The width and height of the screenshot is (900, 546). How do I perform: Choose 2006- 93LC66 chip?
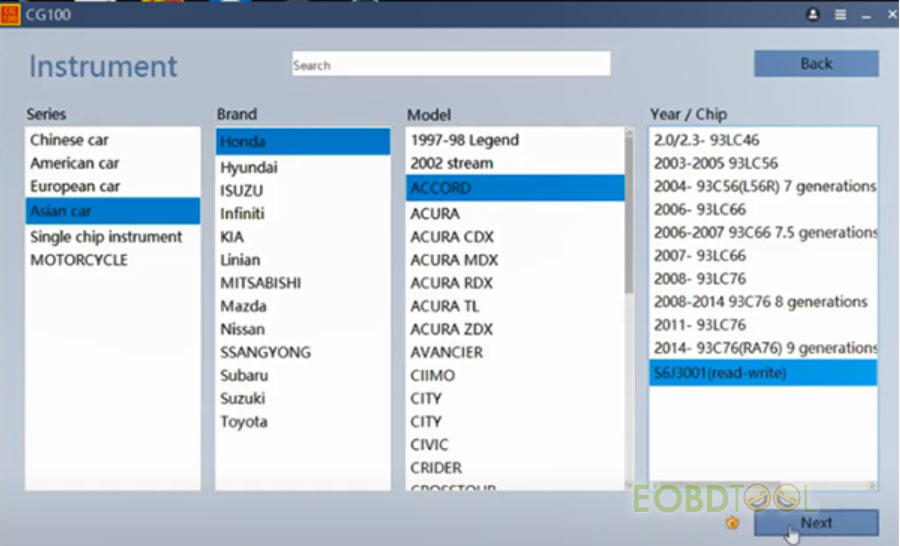coord(763,210)
